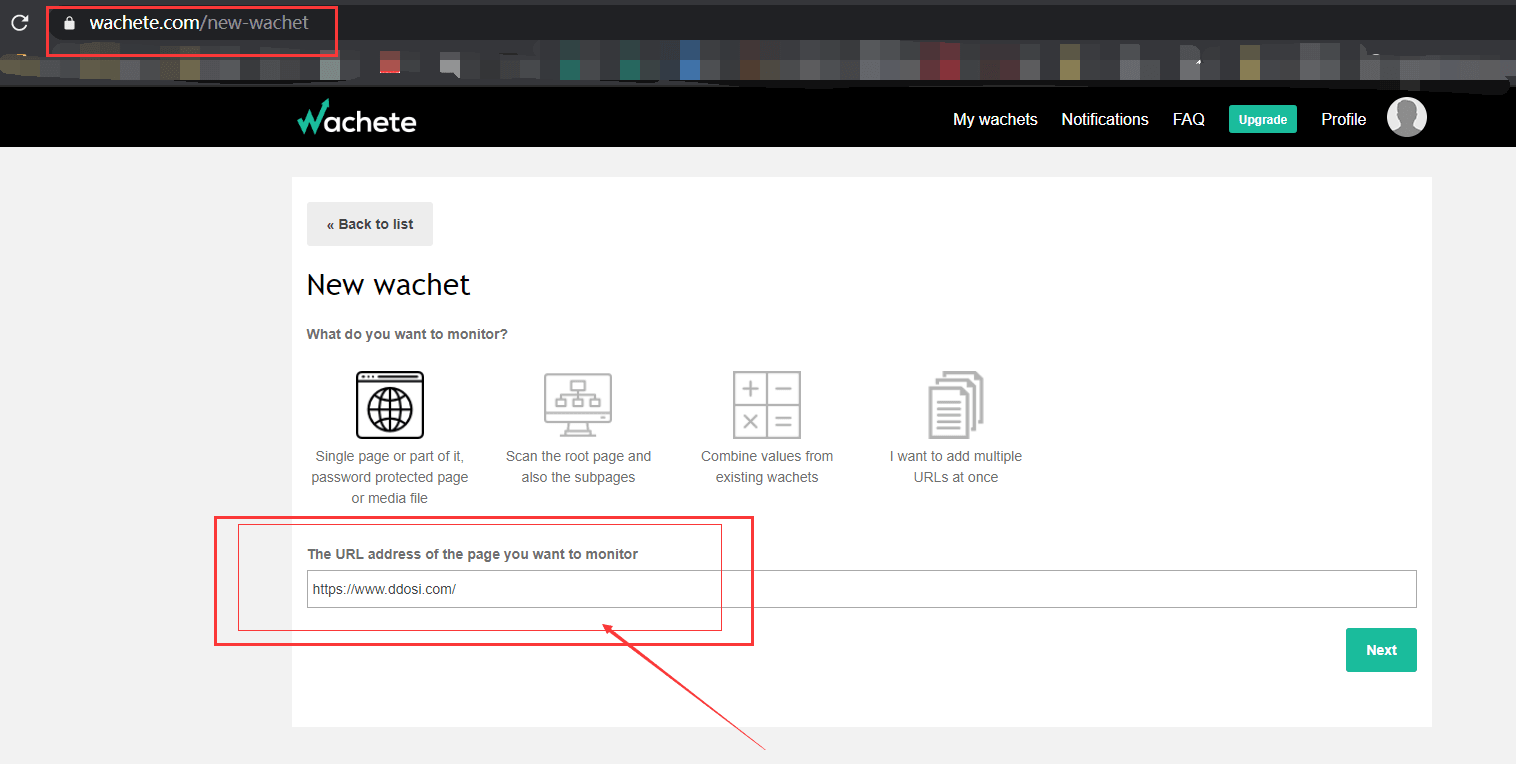Click the green Upgrade button
Image resolution: width=1516 pixels, height=764 pixels.
point(1263,119)
